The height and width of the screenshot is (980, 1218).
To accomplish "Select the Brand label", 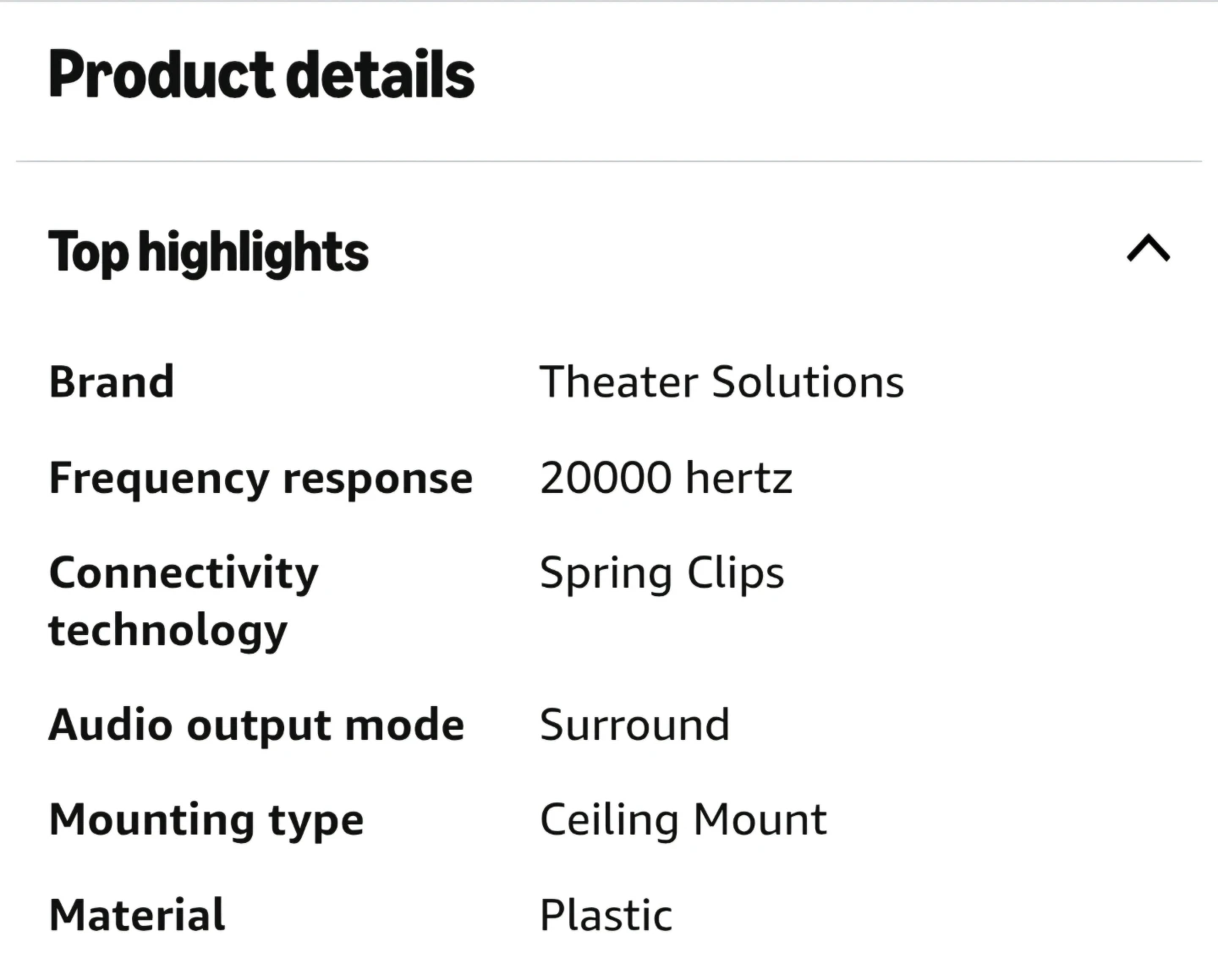I will coord(112,381).
